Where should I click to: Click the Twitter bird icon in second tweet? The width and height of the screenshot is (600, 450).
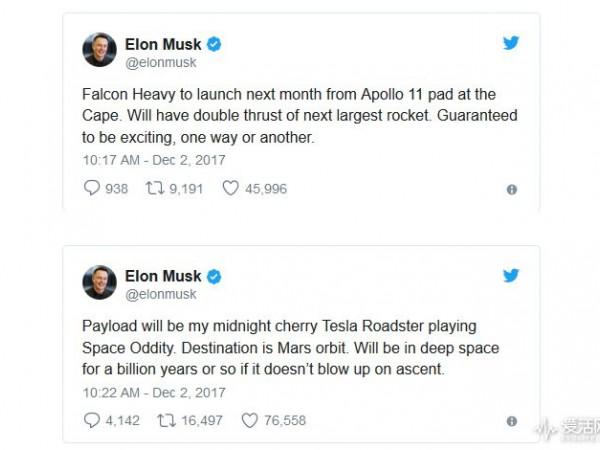pyautogui.click(x=511, y=276)
